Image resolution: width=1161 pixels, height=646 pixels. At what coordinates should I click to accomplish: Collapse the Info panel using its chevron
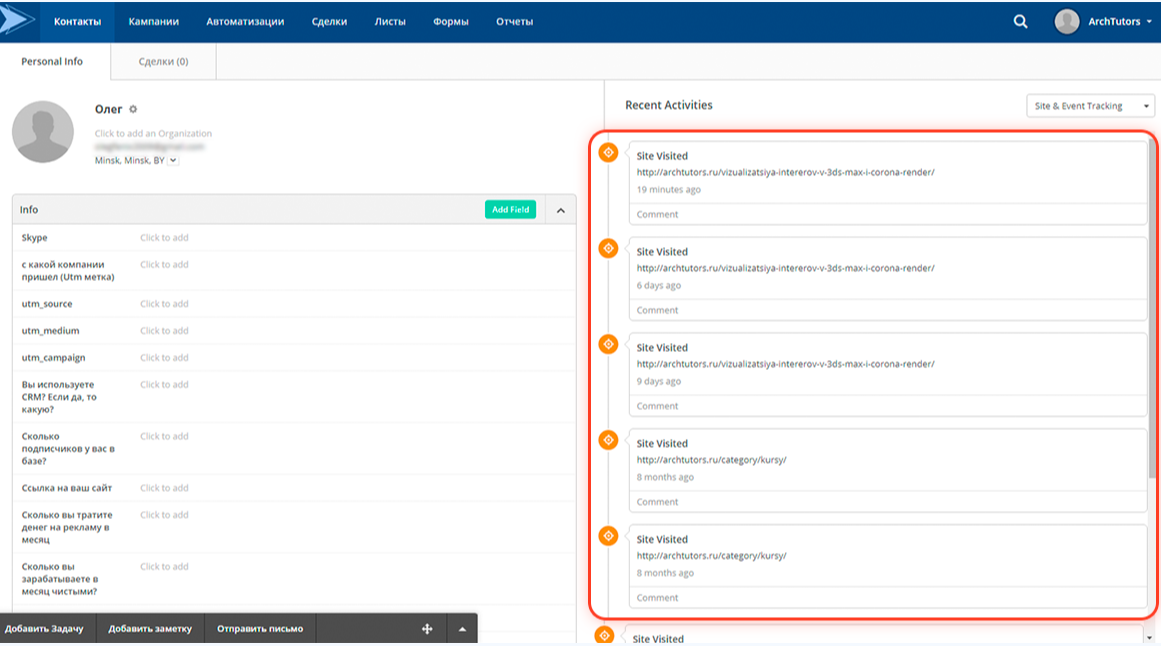pos(560,209)
